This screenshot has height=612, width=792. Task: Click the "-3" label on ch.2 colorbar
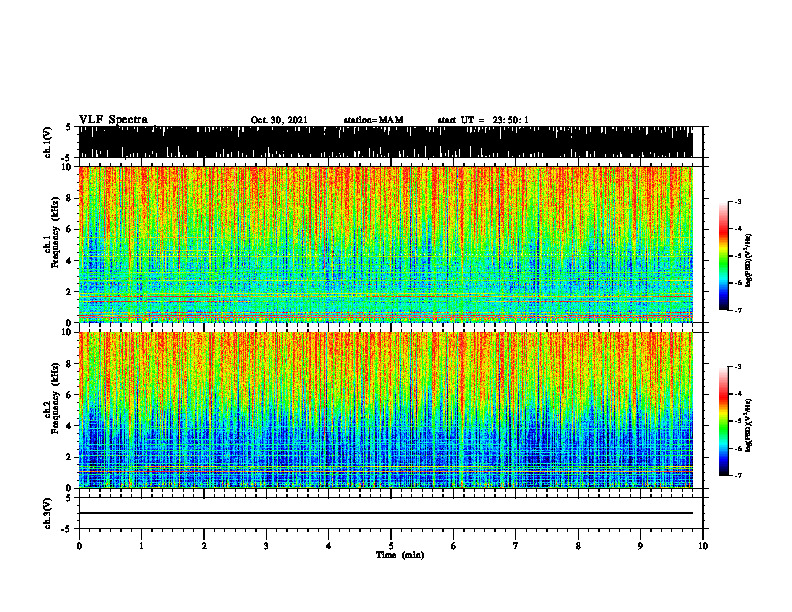pyautogui.click(x=738, y=367)
